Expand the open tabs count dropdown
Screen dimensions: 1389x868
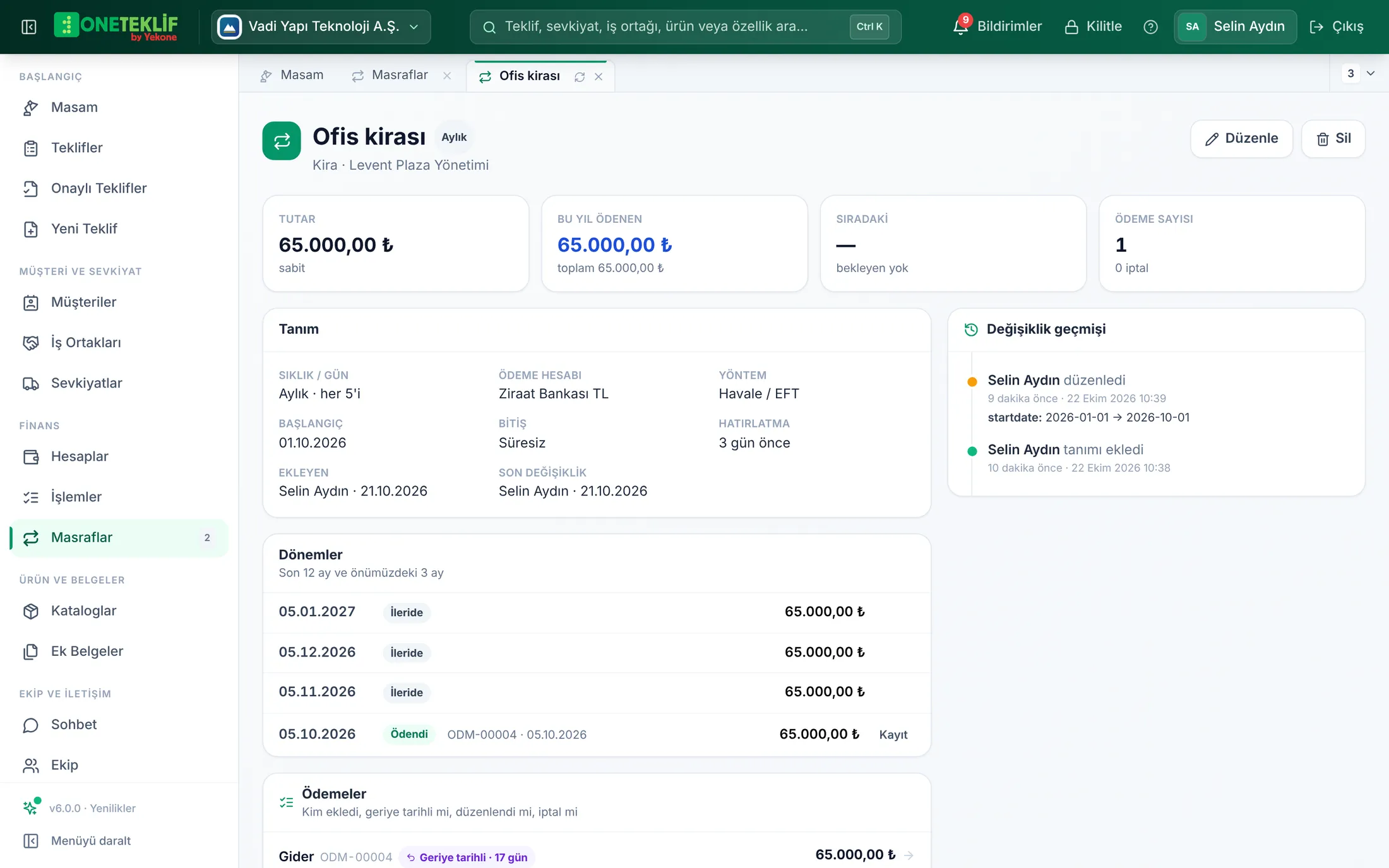point(1359,73)
